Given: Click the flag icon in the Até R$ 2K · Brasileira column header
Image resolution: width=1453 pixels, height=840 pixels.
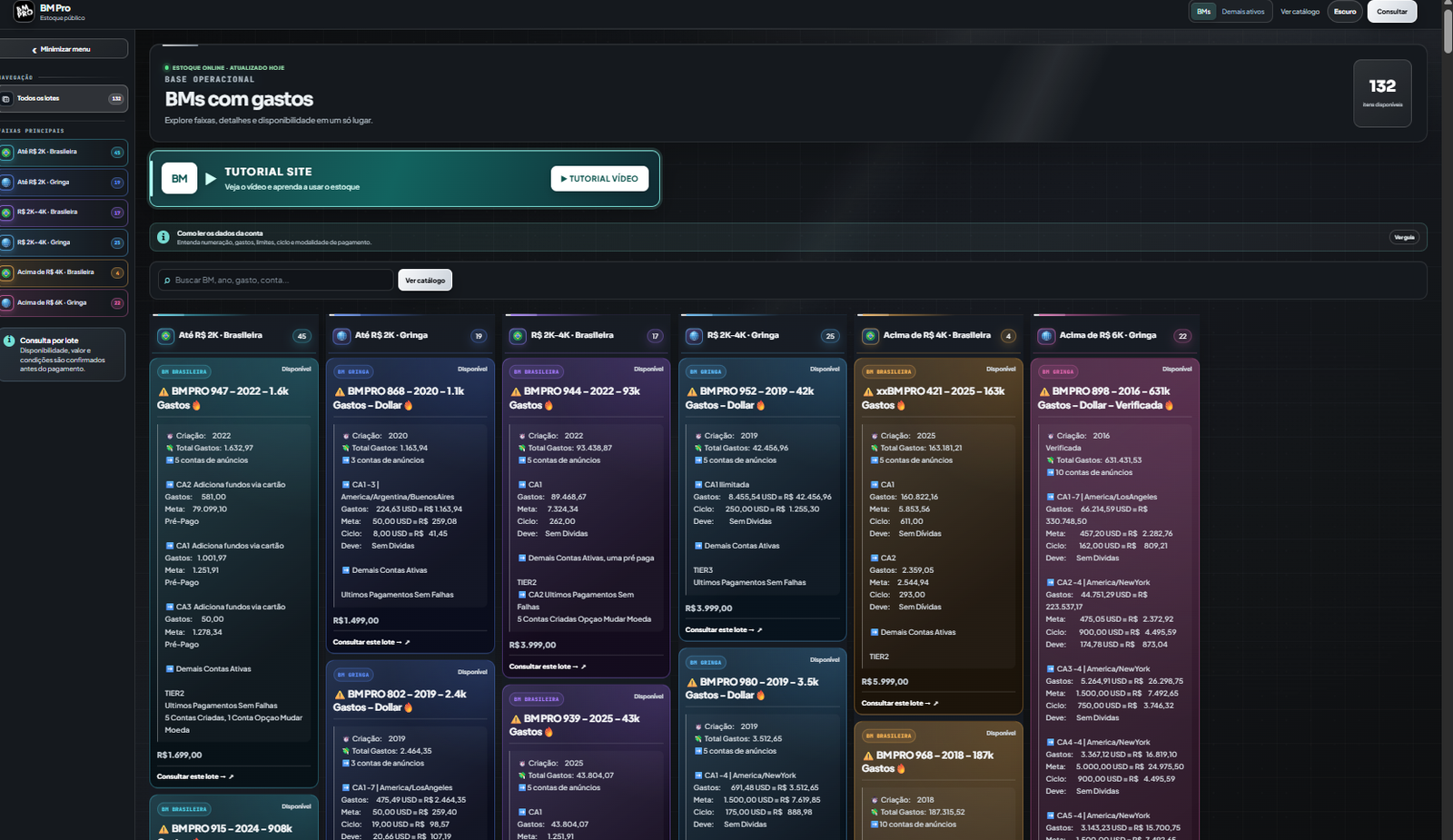Looking at the screenshot, I should coord(166,336).
